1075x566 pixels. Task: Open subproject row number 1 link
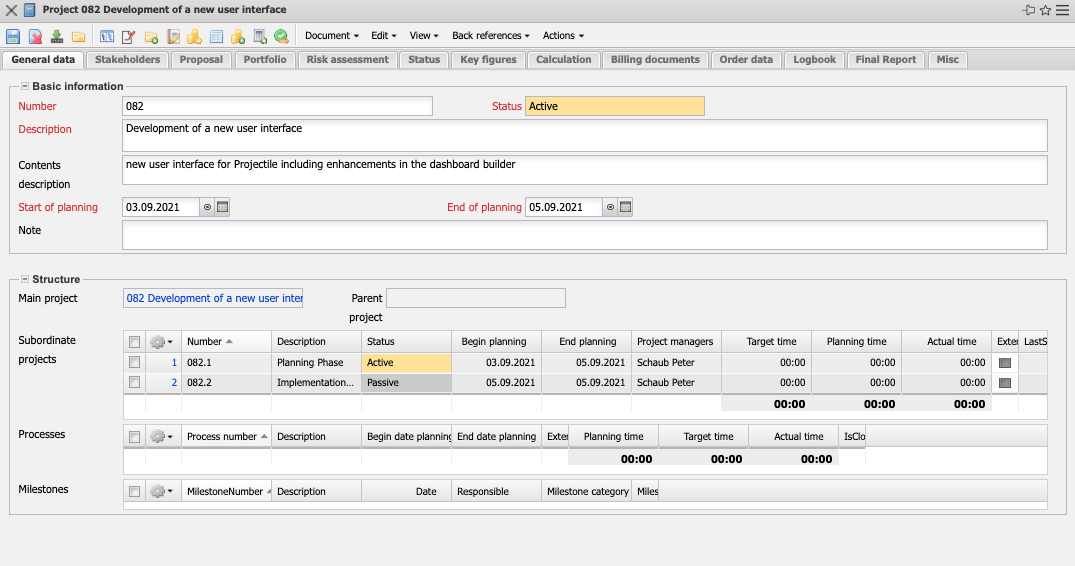click(x=174, y=363)
